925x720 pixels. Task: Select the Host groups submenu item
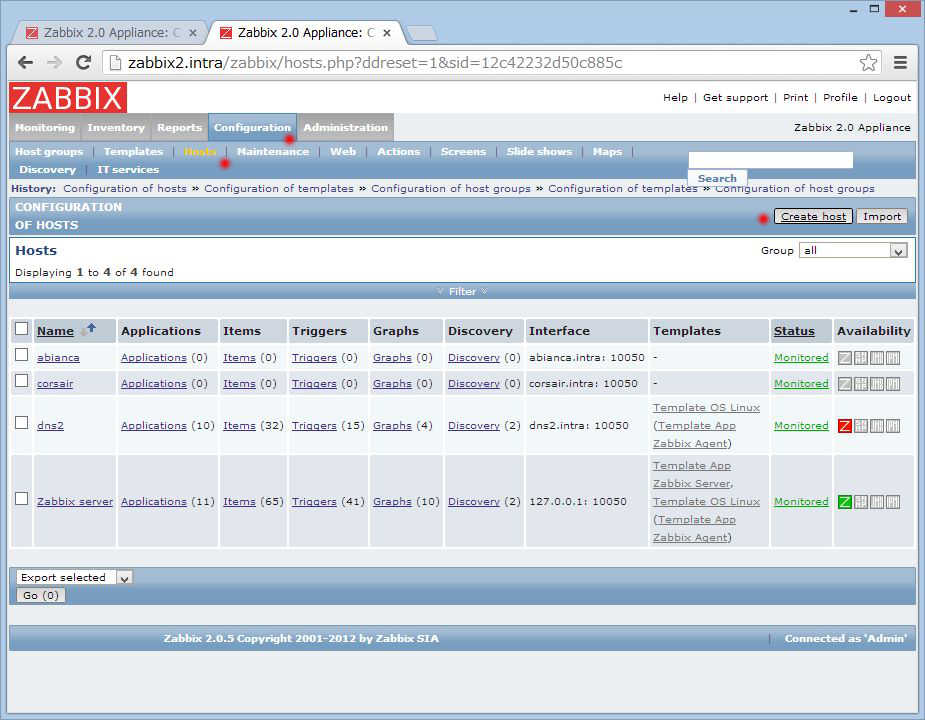click(x=49, y=152)
